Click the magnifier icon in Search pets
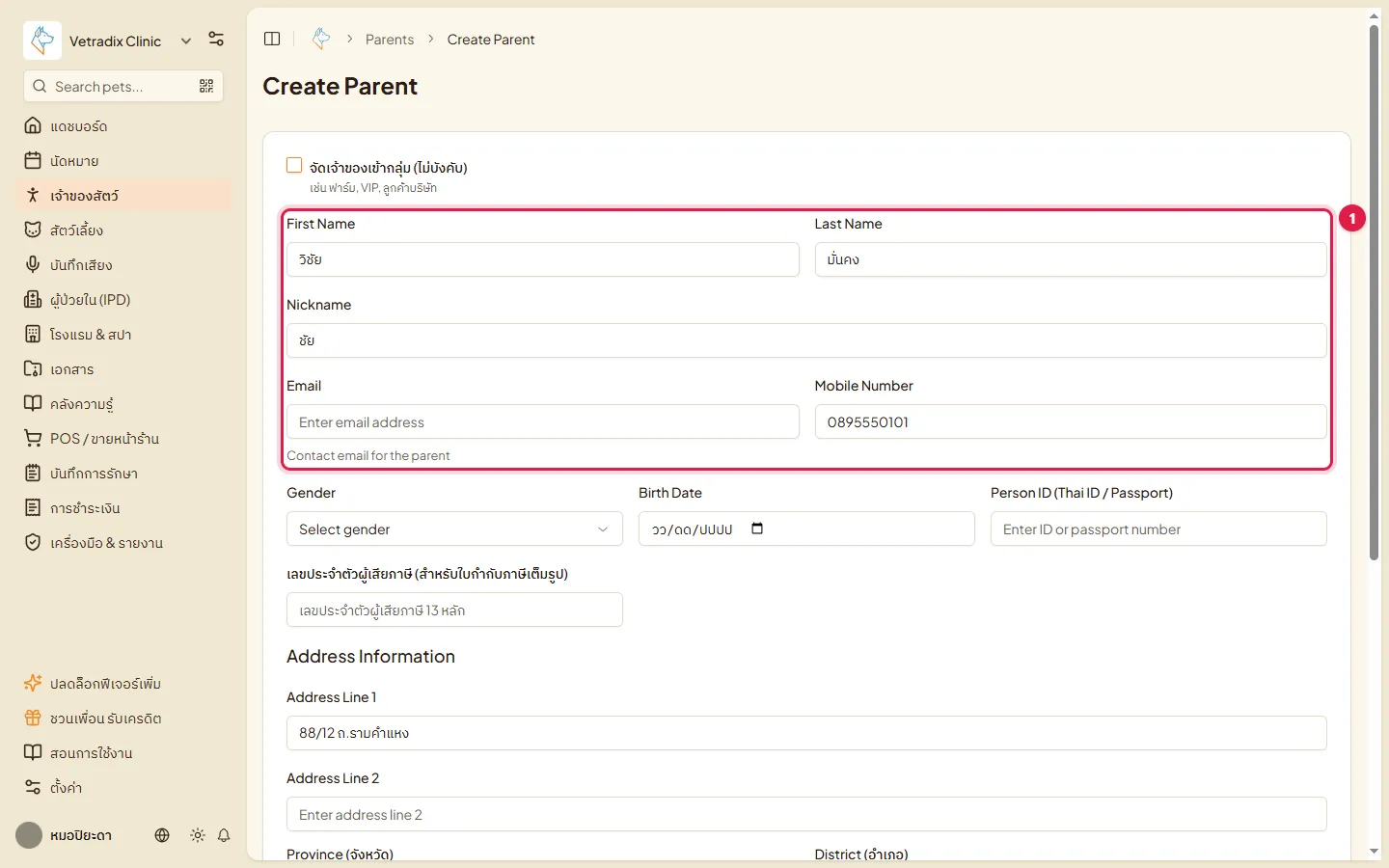Viewport: 1389px width, 868px height. point(40,86)
